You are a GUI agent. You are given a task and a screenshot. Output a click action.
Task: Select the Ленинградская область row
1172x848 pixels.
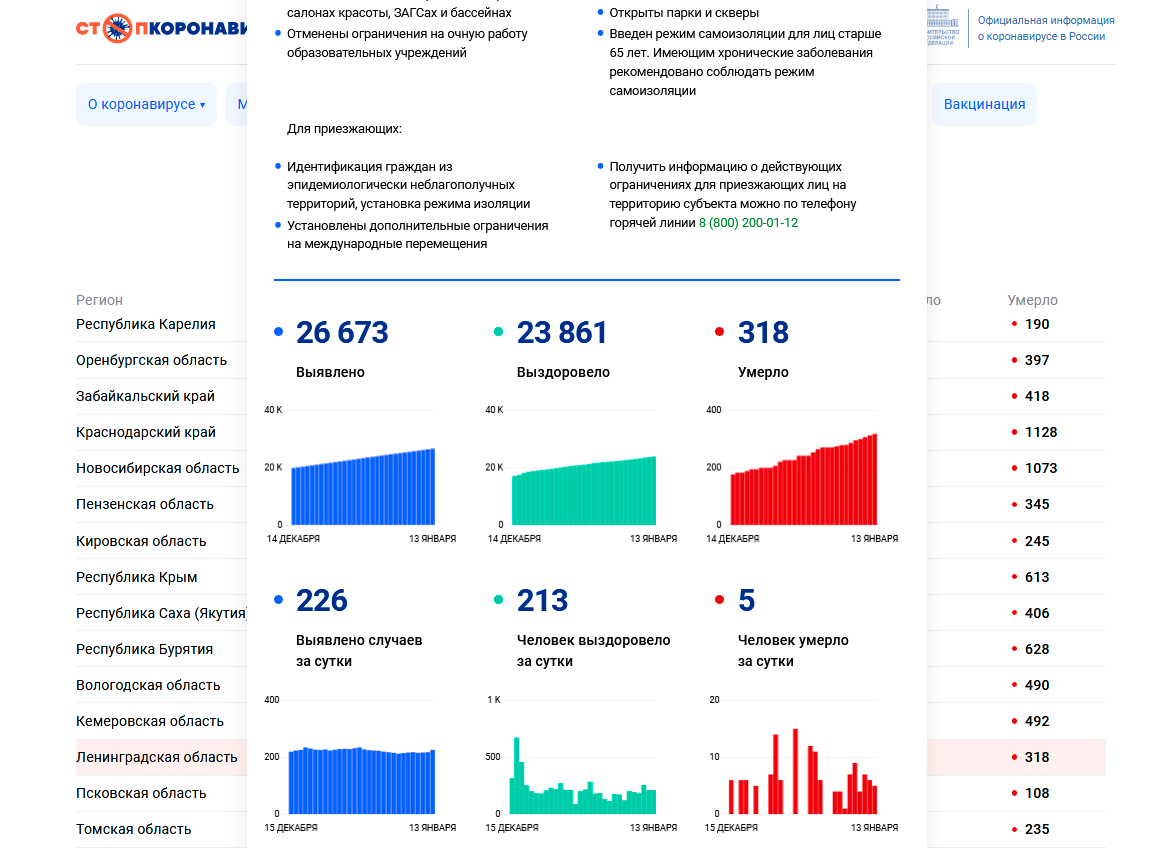(x=157, y=757)
